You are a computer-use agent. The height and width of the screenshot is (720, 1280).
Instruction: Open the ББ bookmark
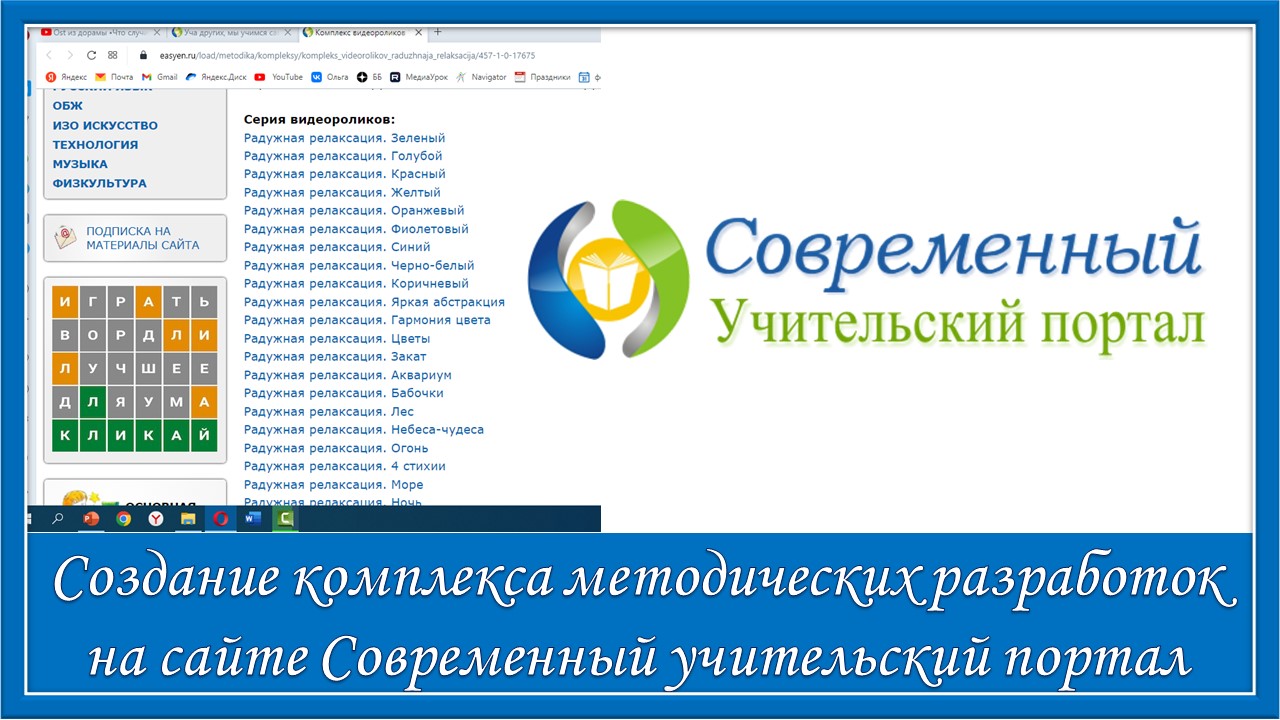370,77
